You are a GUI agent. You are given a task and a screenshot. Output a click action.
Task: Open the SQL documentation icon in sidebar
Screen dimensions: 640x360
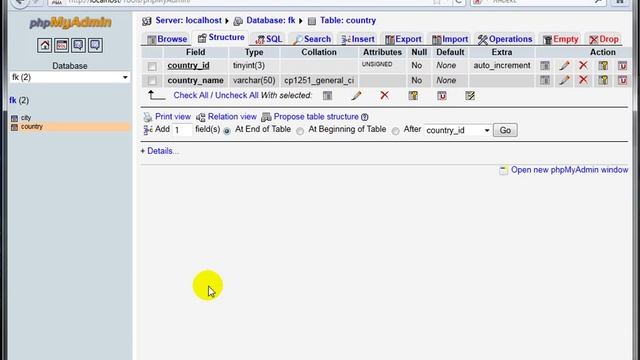(95, 45)
